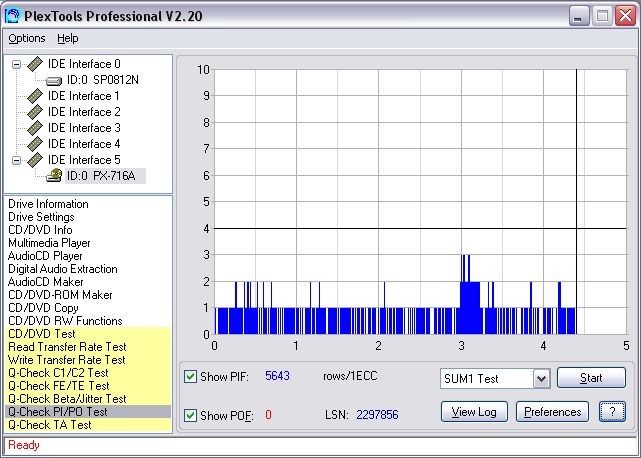The image size is (641, 458).
Task: Select Multimedia Player in function list
Action: click(x=49, y=243)
